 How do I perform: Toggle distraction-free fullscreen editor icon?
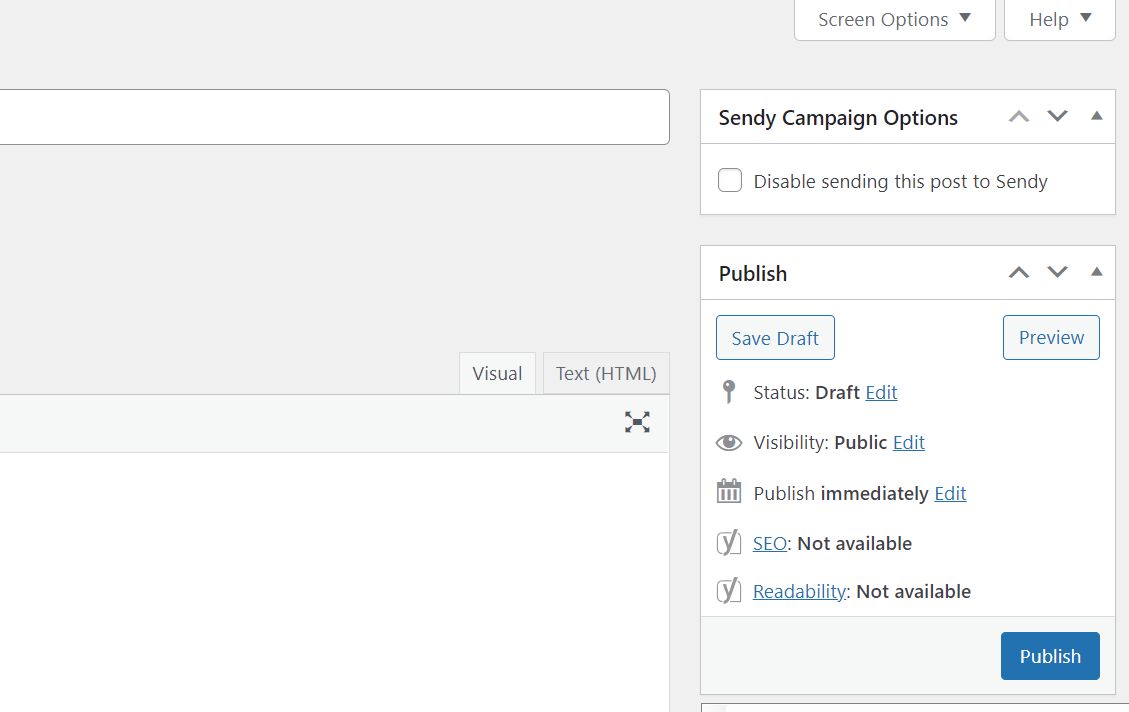[x=637, y=422]
